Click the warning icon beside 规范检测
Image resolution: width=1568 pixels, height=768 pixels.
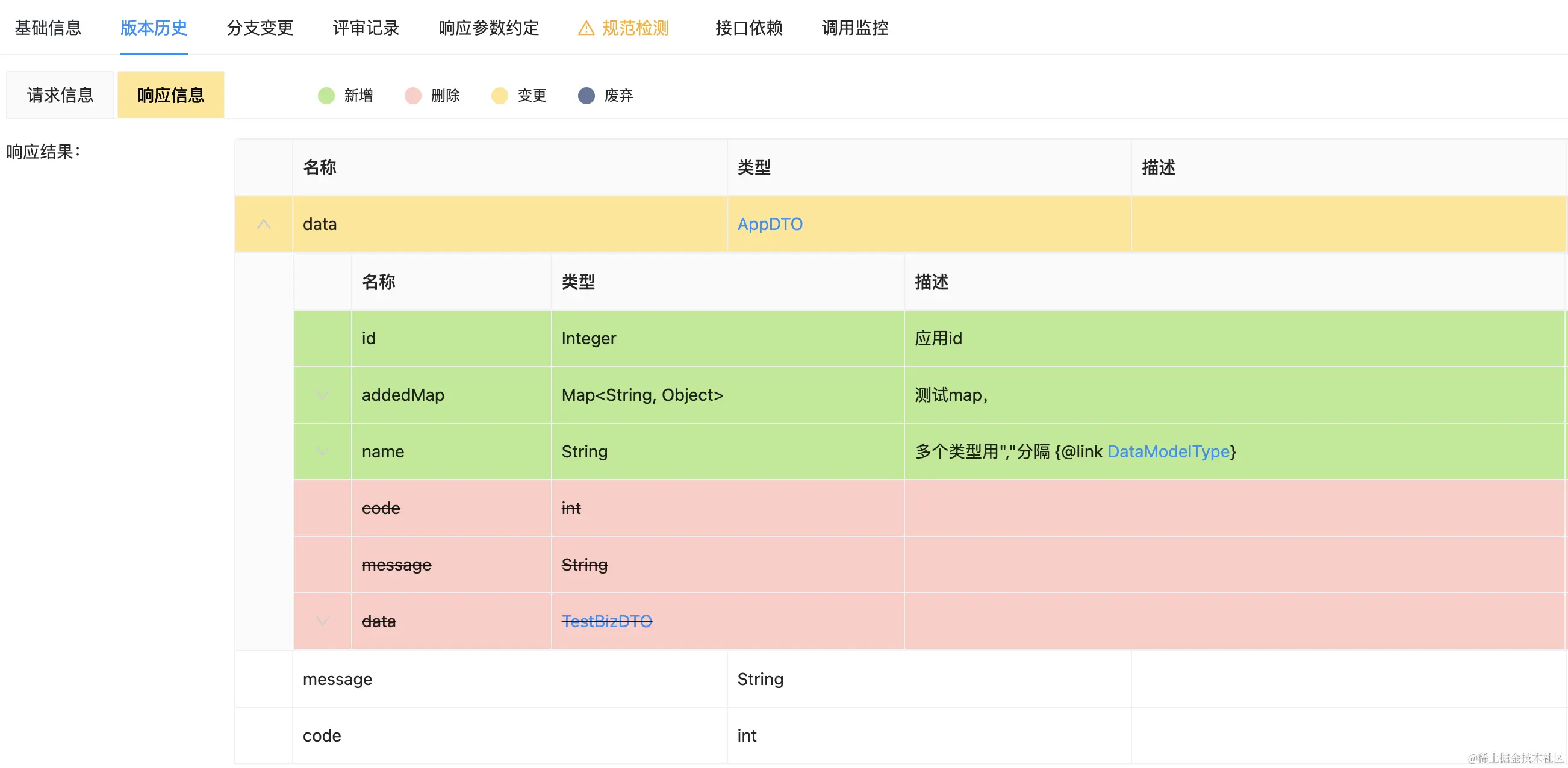tap(585, 28)
